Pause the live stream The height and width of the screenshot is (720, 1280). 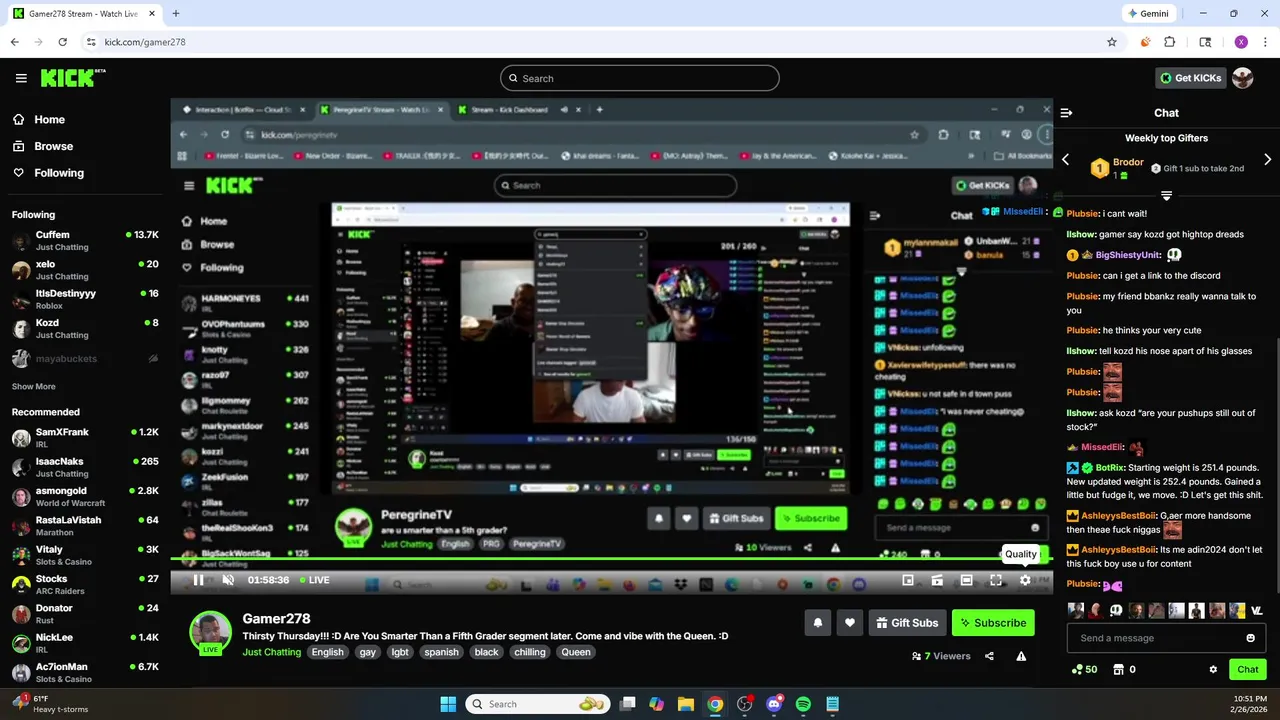point(198,580)
